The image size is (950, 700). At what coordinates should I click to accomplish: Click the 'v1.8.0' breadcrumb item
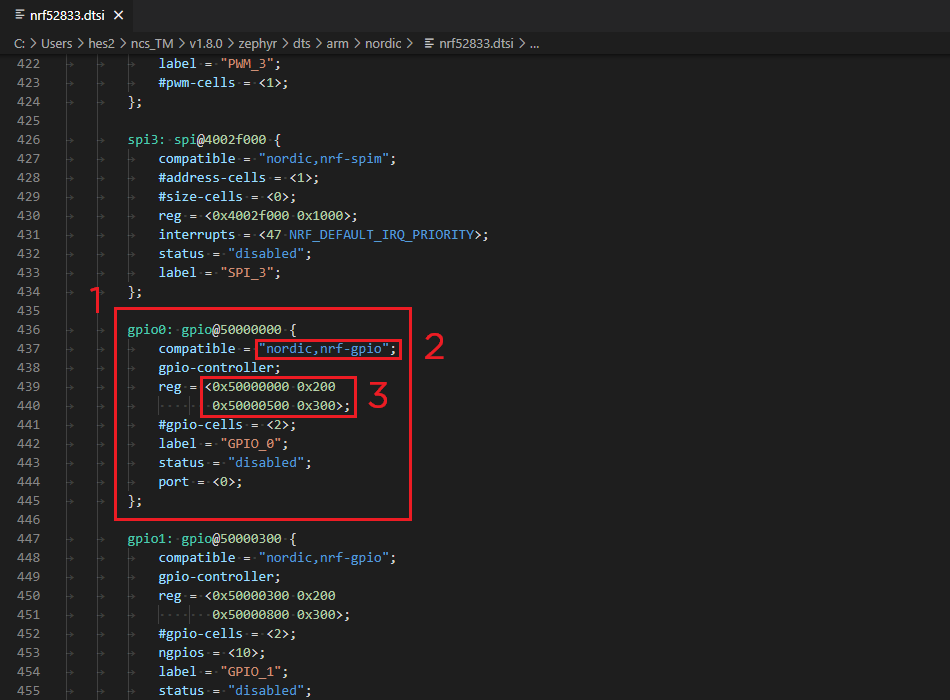coord(205,44)
